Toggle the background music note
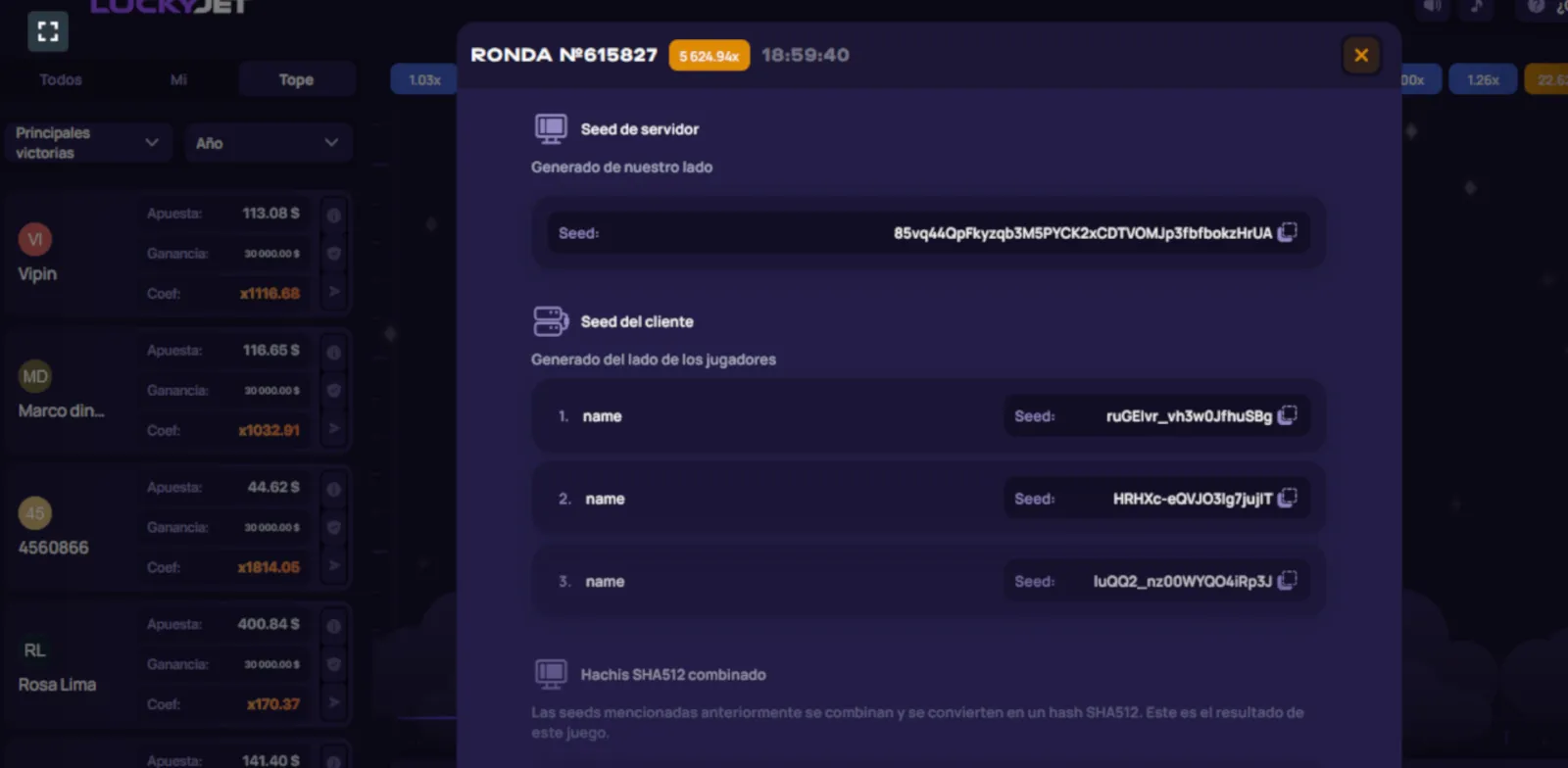The height and width of the screenshot is (768, 1568). [x=1476, y=8]
